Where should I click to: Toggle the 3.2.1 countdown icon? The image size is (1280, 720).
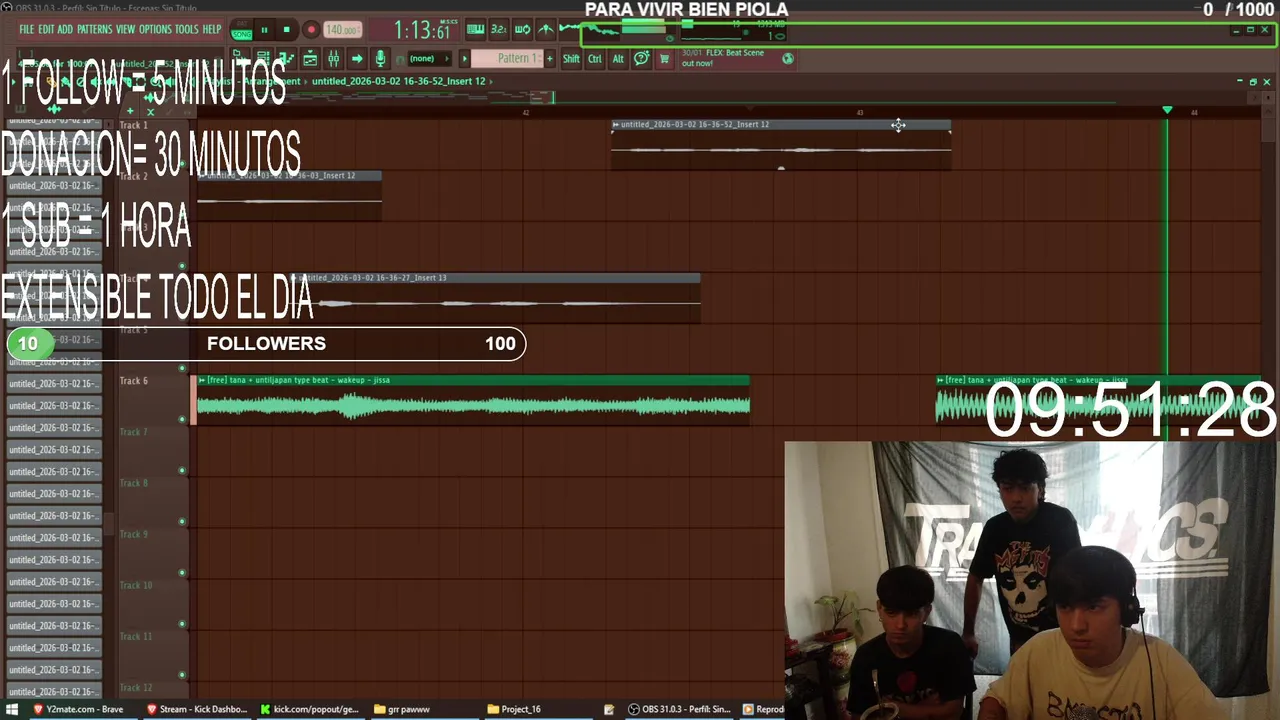pos(499,29)
